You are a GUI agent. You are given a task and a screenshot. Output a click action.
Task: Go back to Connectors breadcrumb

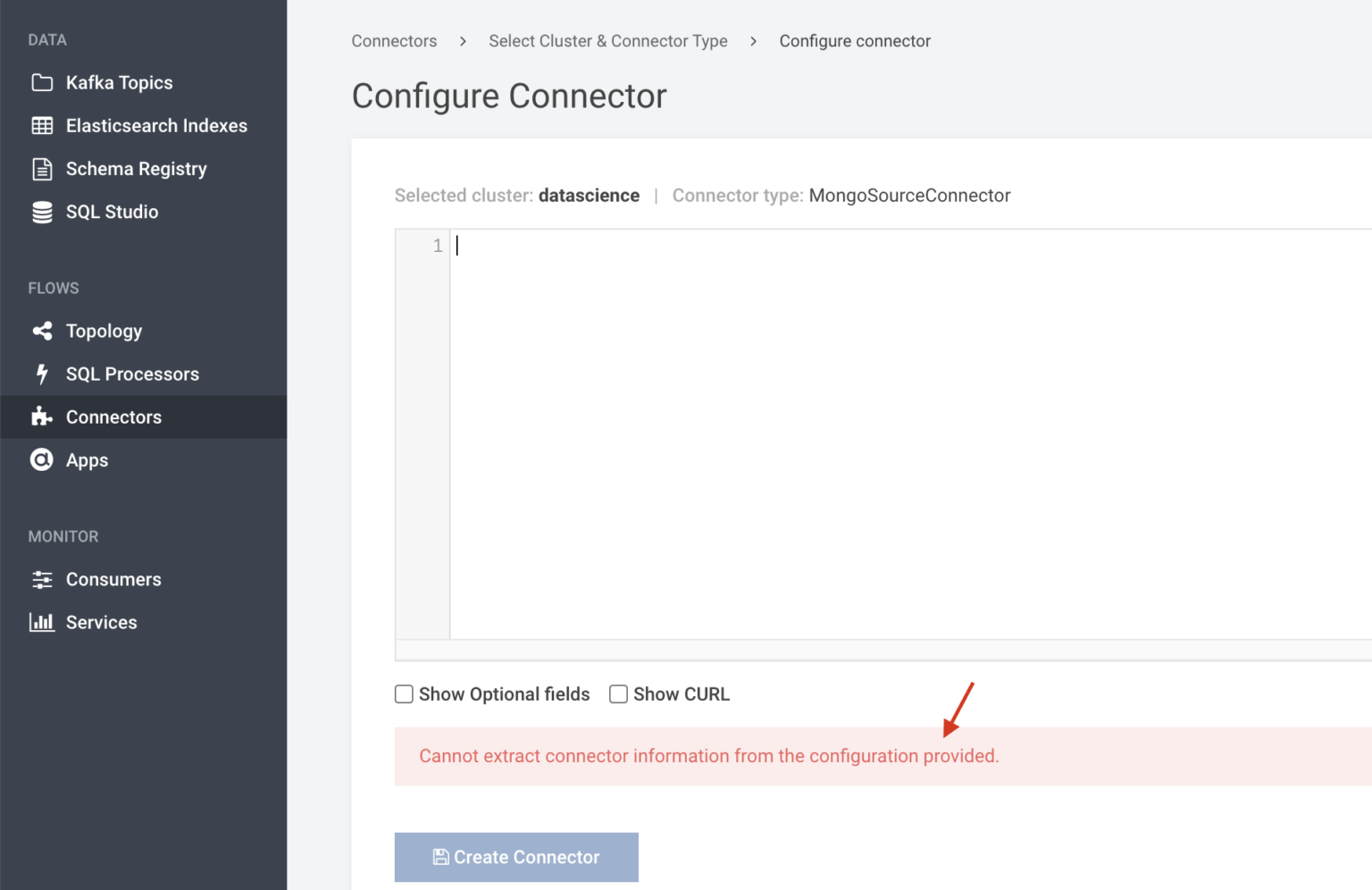[394, 41]
